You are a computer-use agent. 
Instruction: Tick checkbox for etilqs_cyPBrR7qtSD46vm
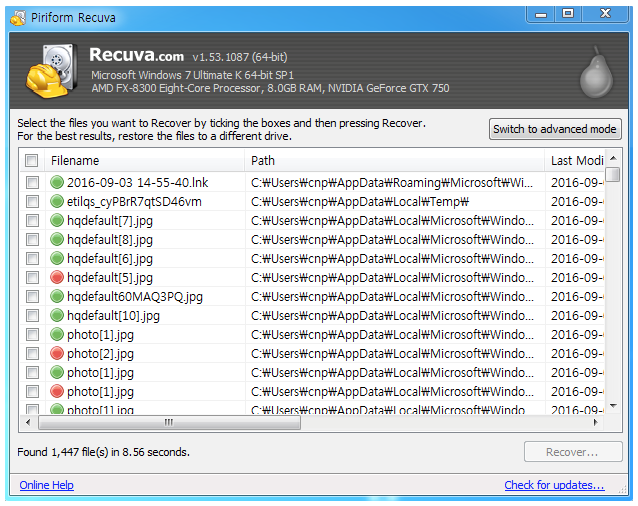[x=33, y=201]
